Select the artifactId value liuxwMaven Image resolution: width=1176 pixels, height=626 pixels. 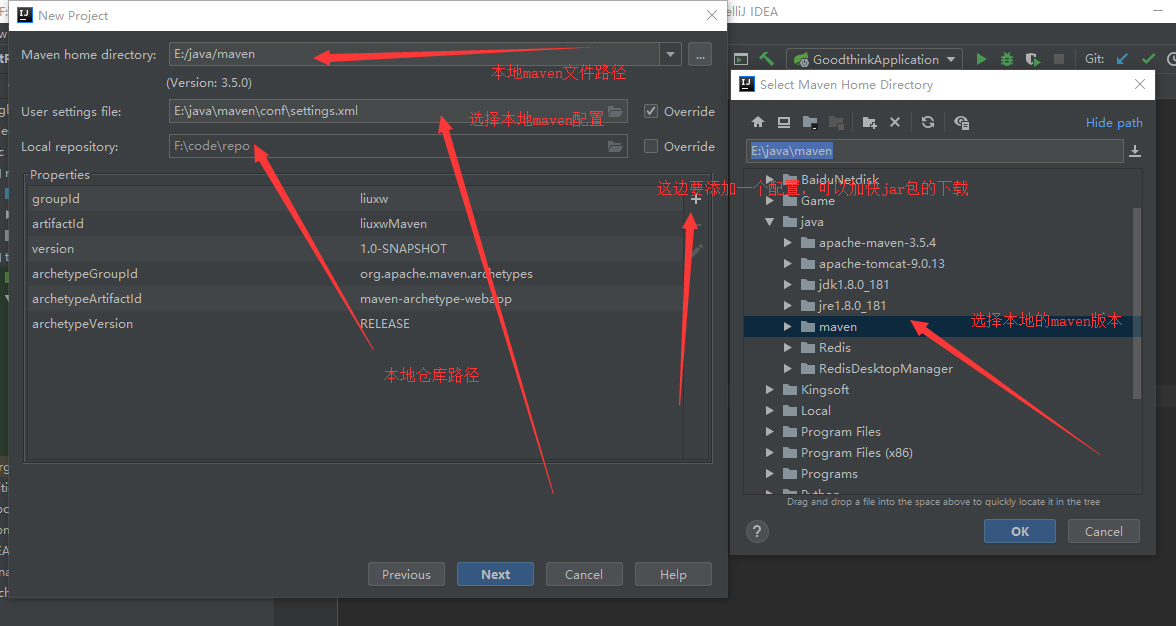[x=393, y=223]
